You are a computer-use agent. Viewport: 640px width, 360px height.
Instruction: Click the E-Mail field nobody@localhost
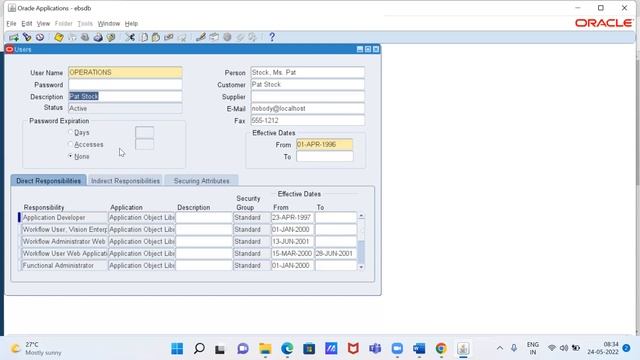pyautogui.click(x=307, y=109)
